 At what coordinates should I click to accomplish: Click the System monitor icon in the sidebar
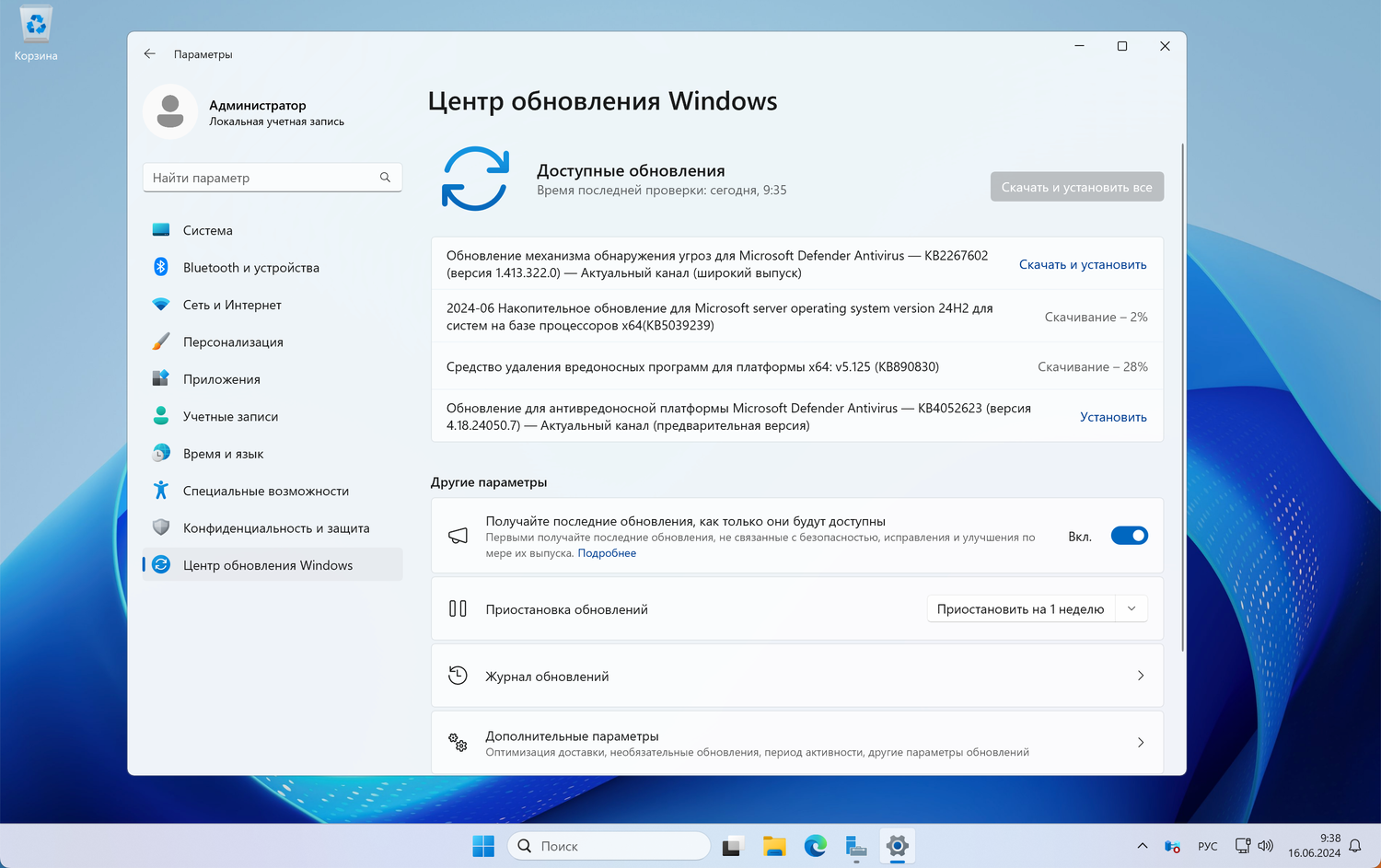(161, 230)
